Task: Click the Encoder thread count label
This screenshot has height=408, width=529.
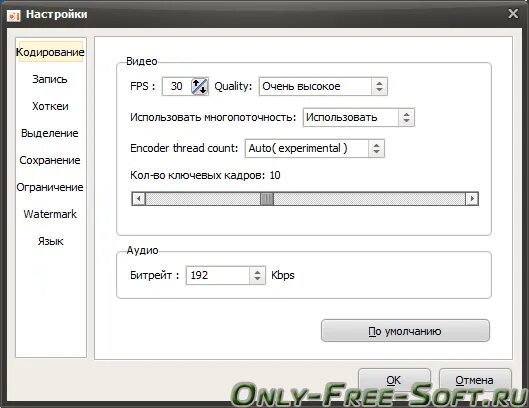Action: click(184, 148)
